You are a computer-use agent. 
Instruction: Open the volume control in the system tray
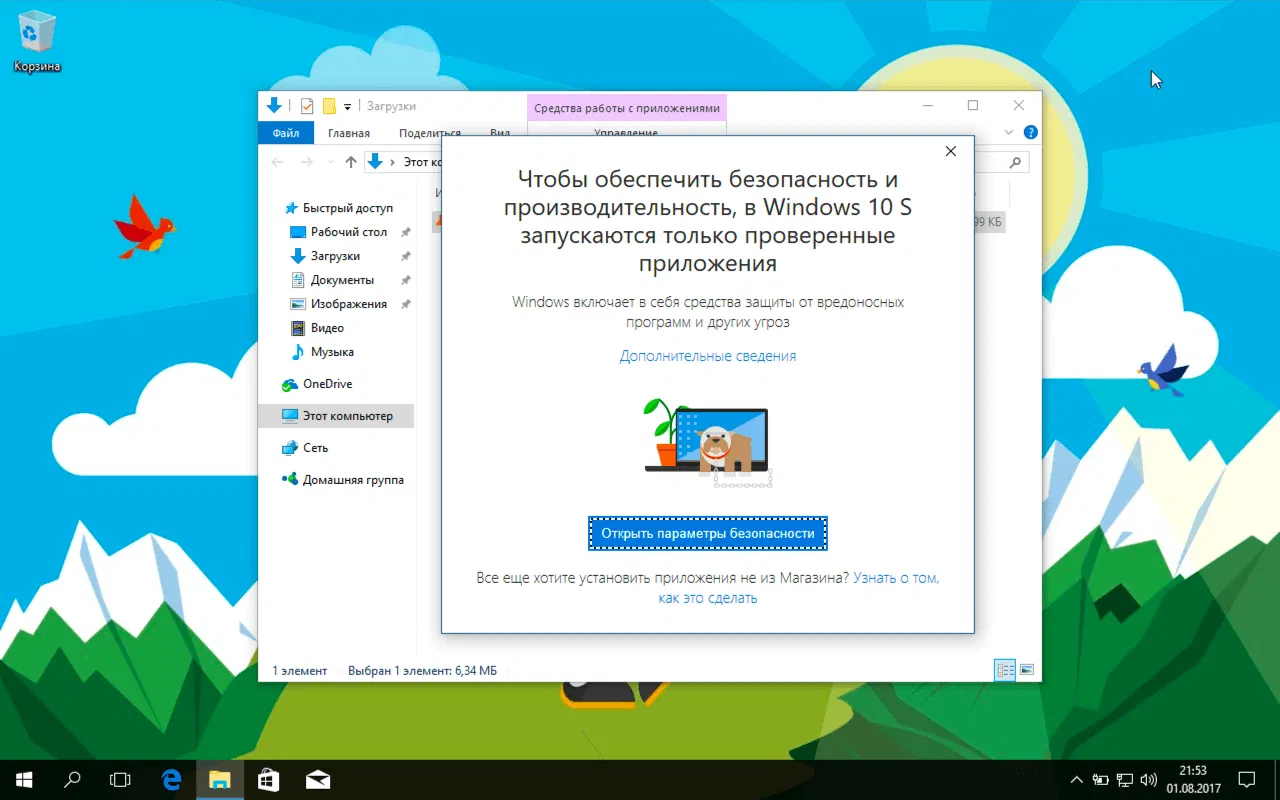[1148, 780]
